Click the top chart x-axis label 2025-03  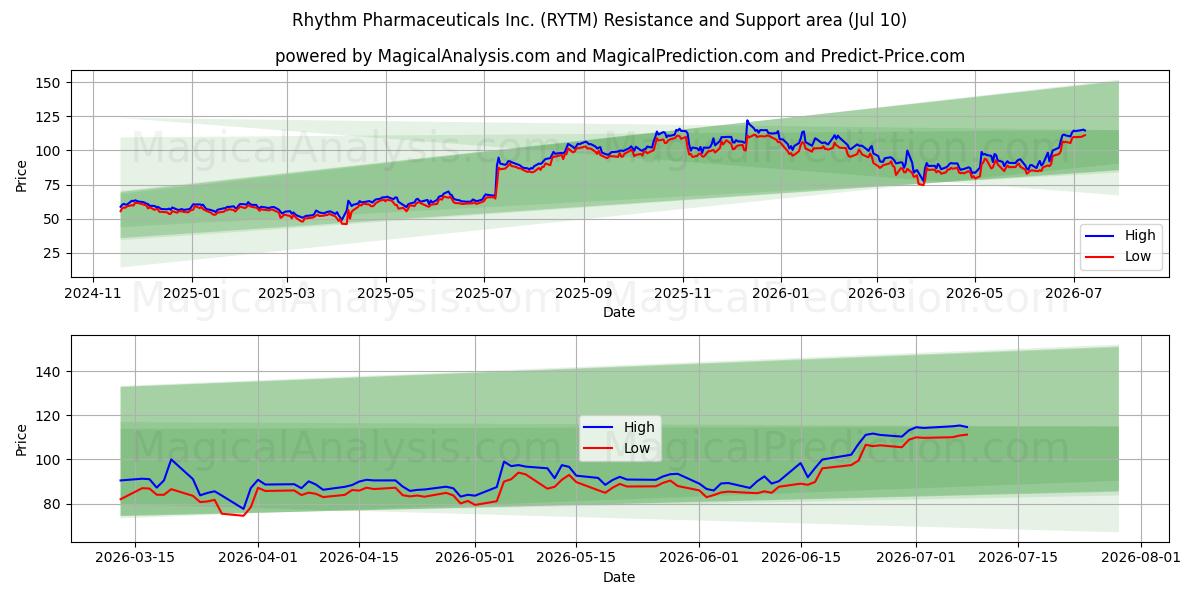tap(287, 294)
